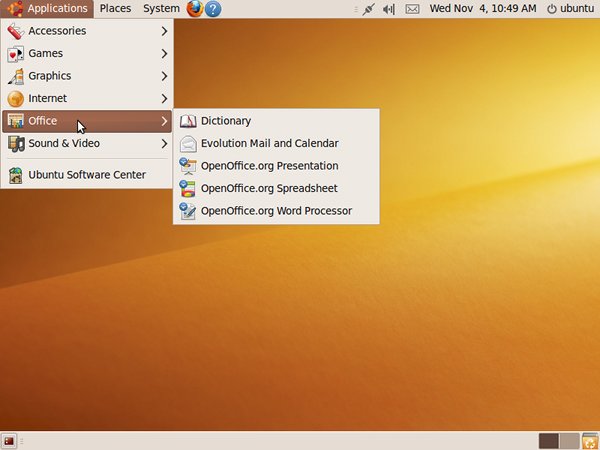The image size is (600, 450).
Task: Select the Accessories menu entry
Action: 87,31
